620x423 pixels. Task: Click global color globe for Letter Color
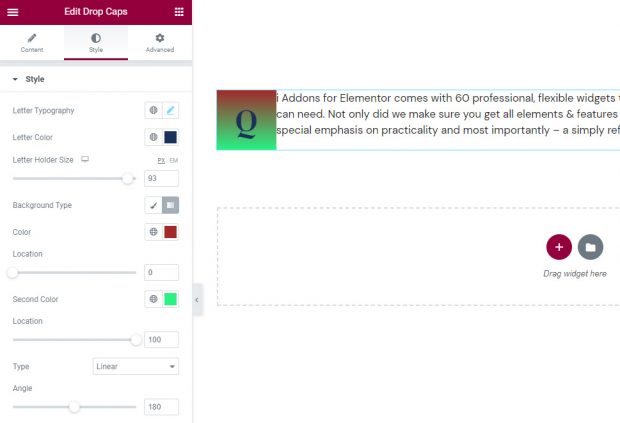pyautogui.click(x=154, y=137)
